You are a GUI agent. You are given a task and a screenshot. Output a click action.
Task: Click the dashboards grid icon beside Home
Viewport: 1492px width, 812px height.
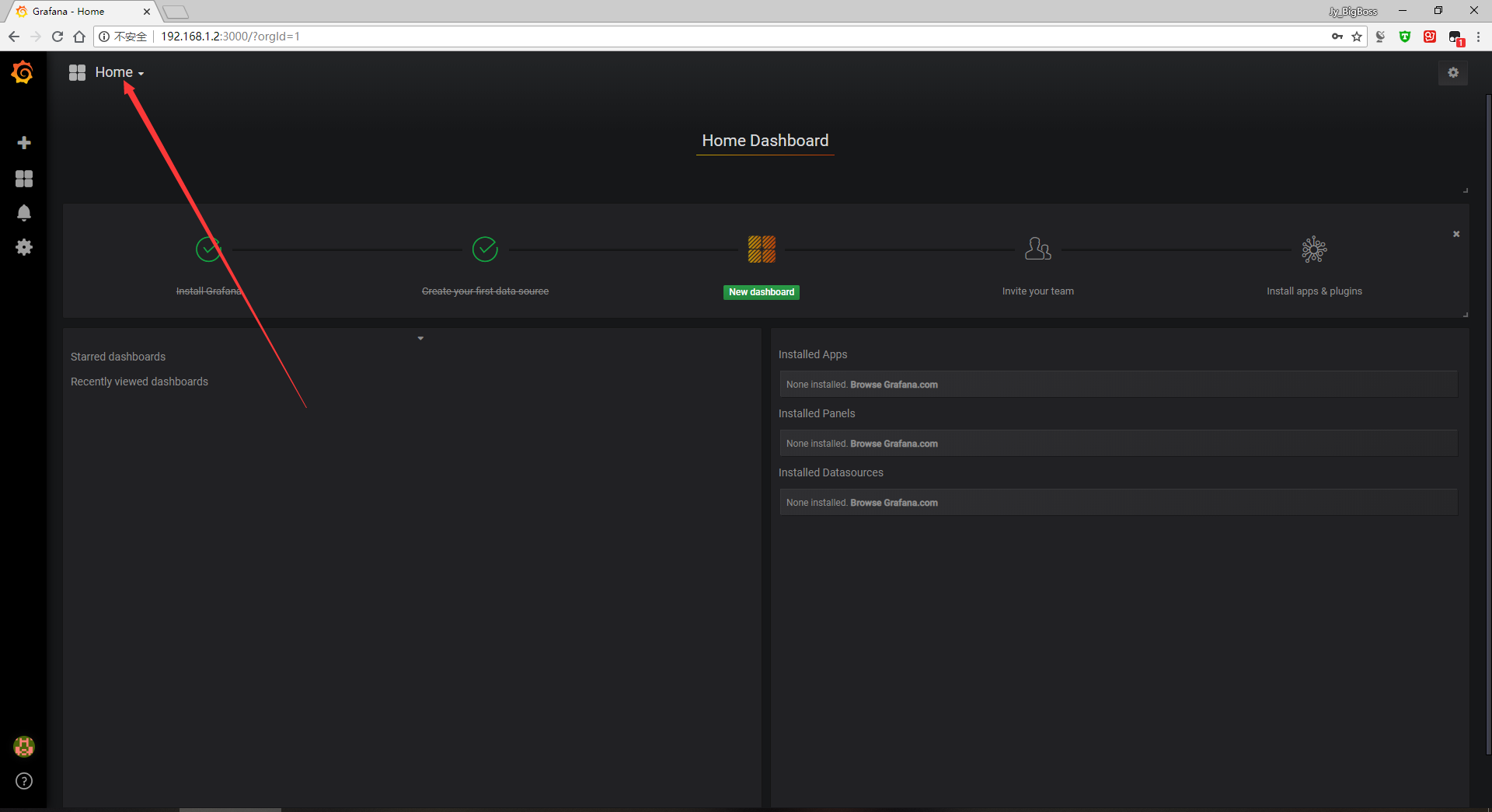[77, 72]
